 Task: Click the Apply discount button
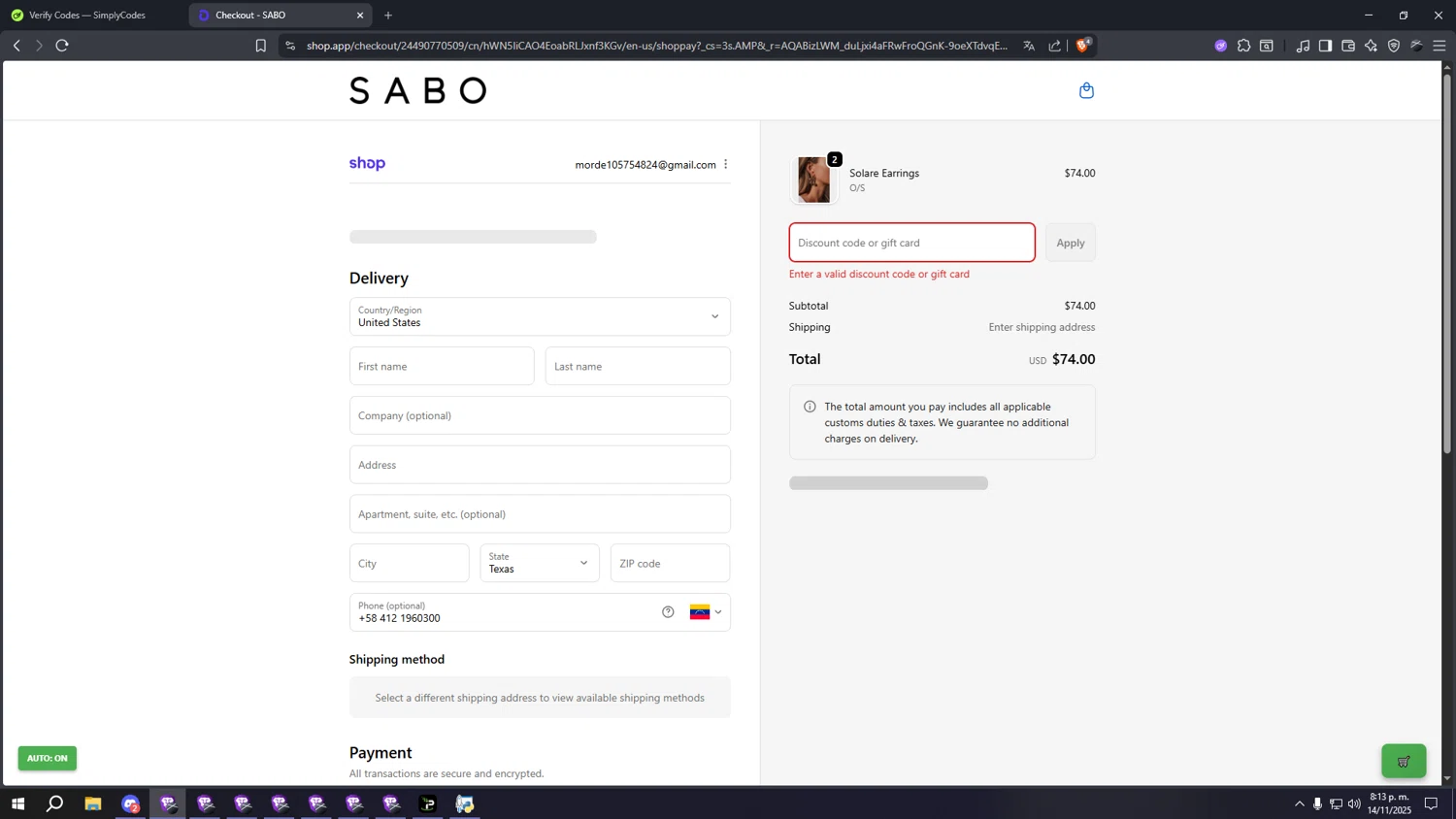[1071, 243]
